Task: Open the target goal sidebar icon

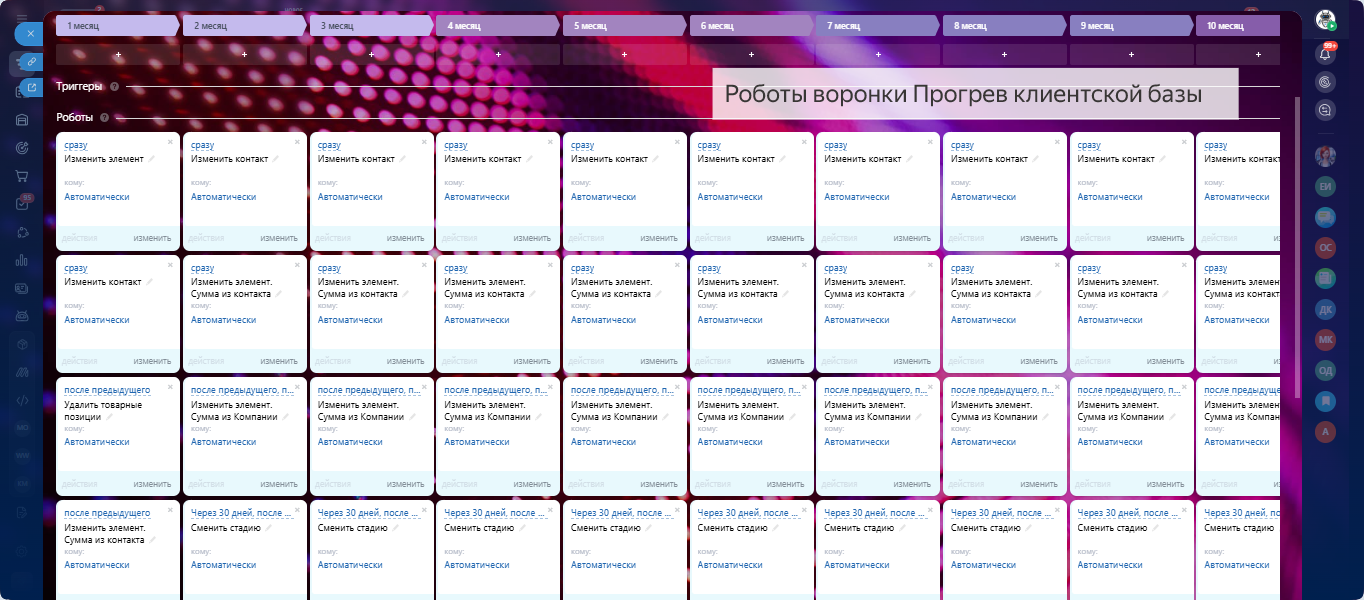Action: 22,148
